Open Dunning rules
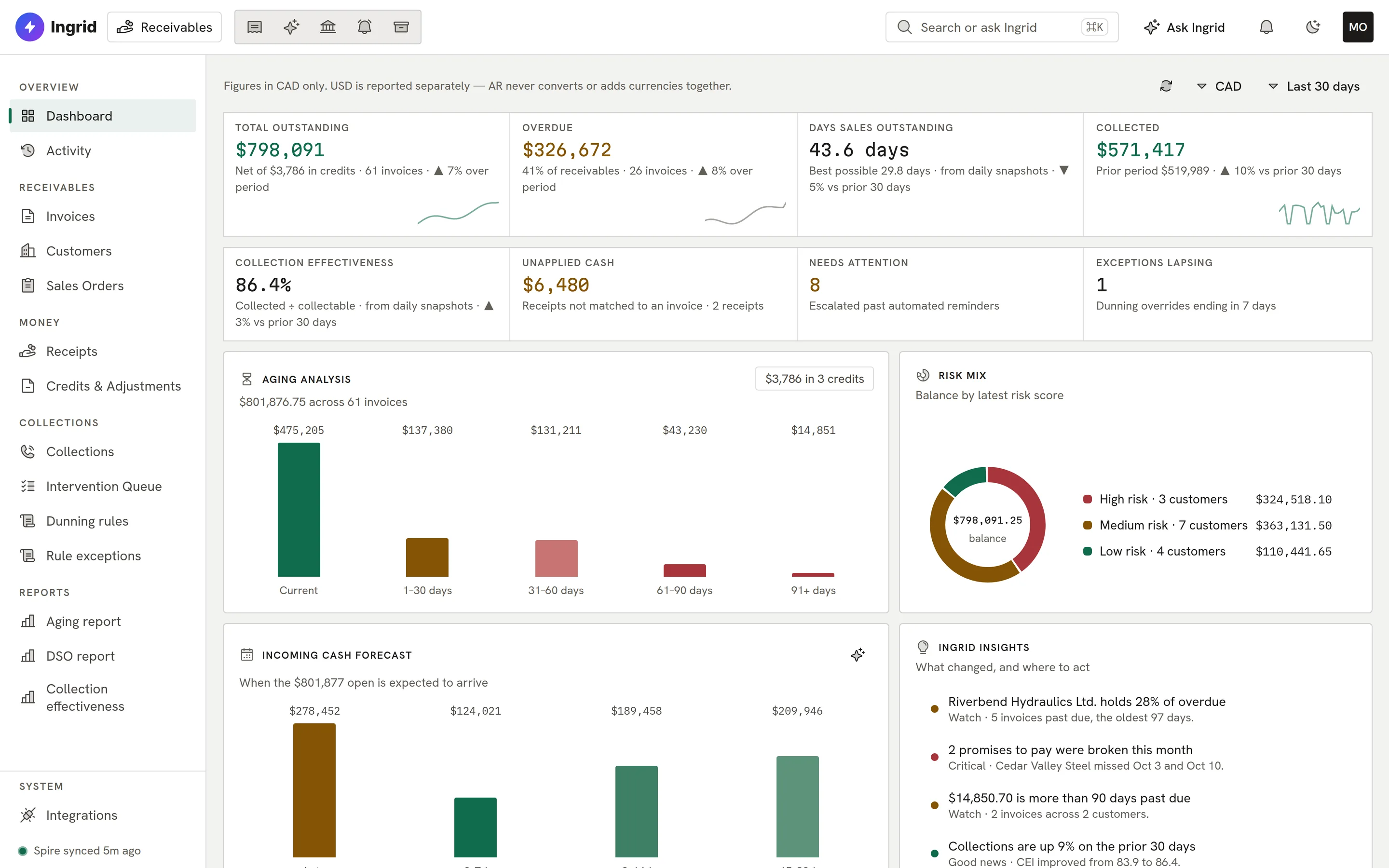Screen dimensions: 1389x868 103,521
